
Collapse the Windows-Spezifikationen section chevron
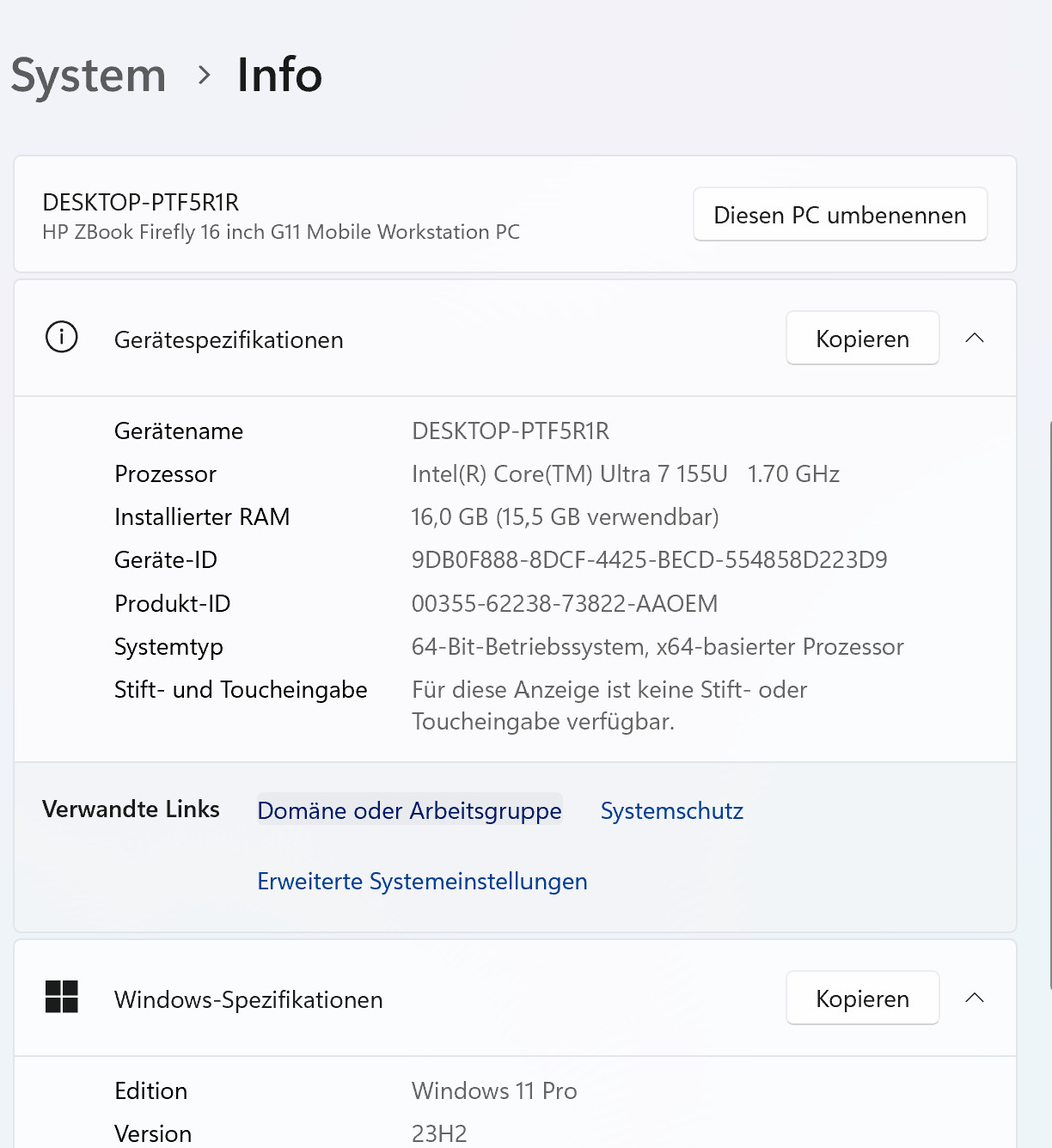(975, 998)
